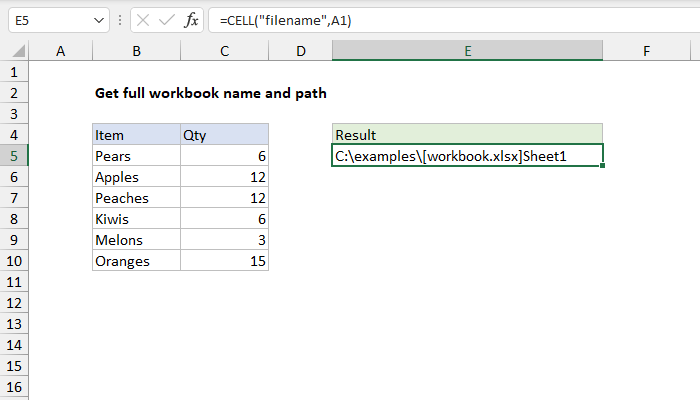700x400 pixels.
Task: Click the Apples quantity cell showing 12
Action: 225,177
